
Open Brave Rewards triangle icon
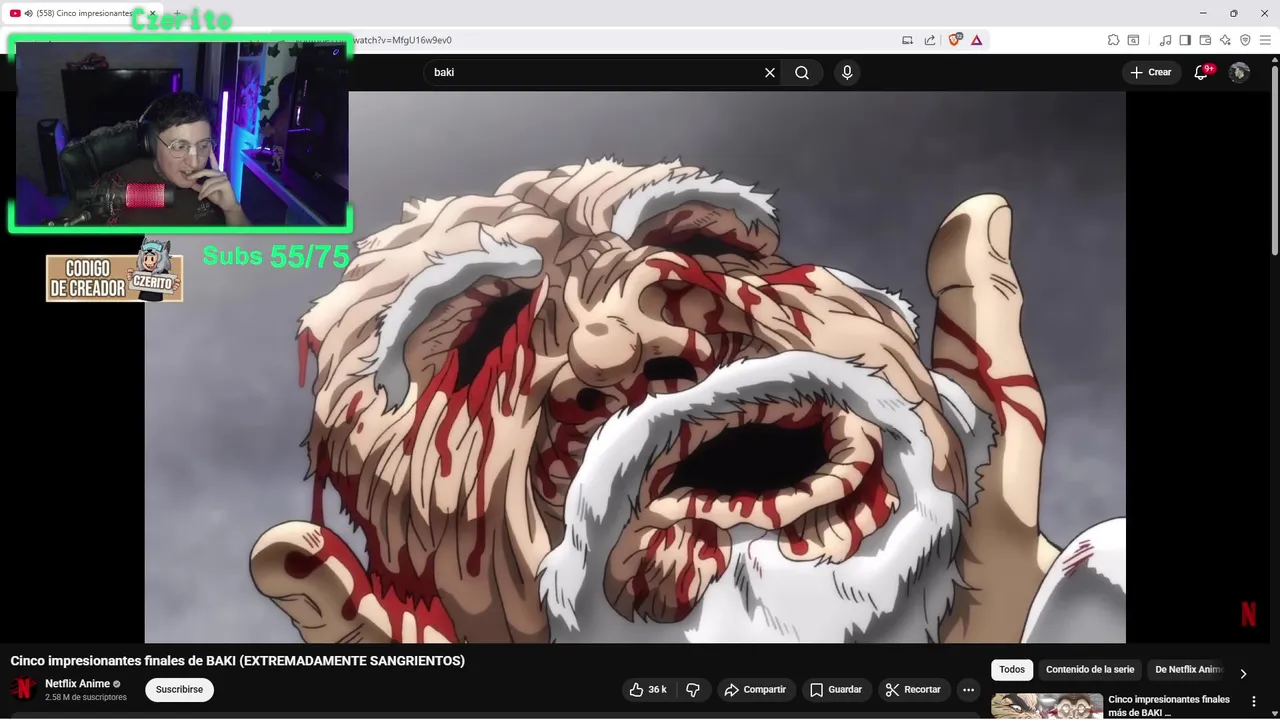pyautogui.click(x=976, y=40)
